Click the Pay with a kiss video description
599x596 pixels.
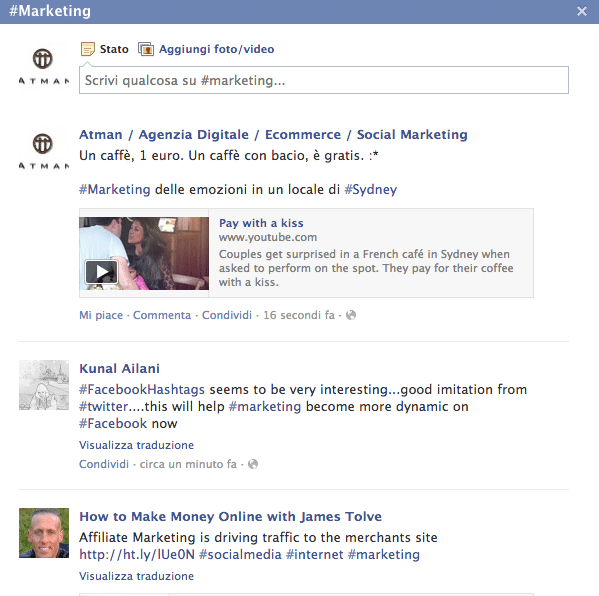[366, 268]
